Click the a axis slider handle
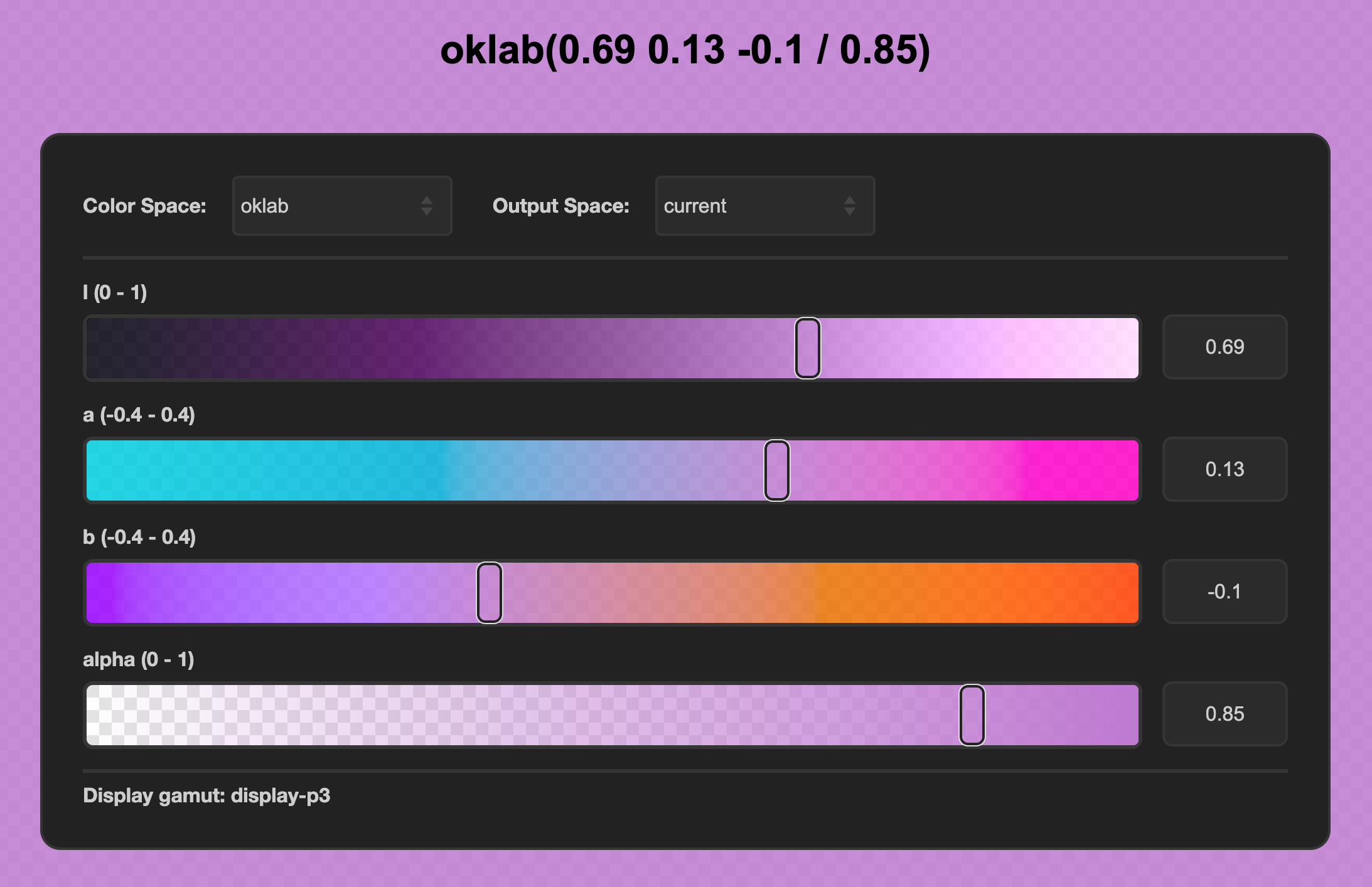 tap(777, 470)
